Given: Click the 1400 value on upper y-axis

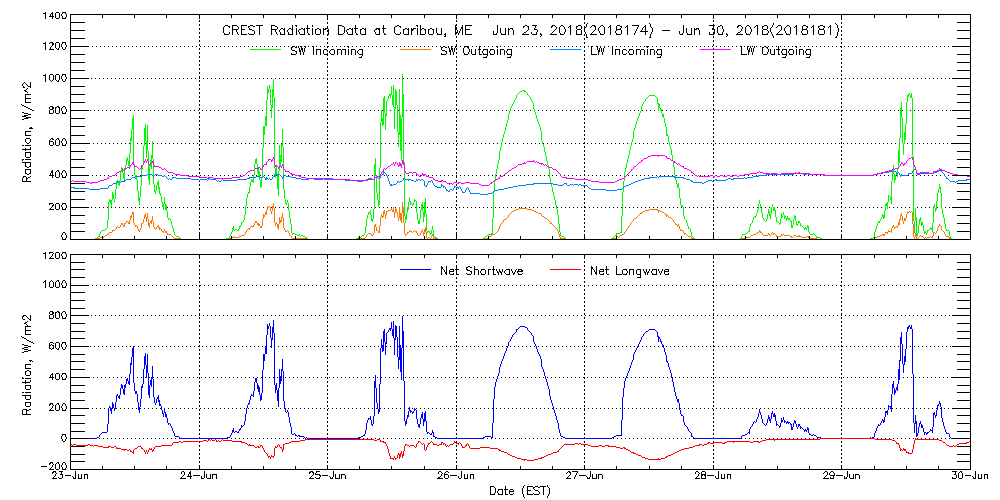Looking at the screenshot, I should click(53, 17).
